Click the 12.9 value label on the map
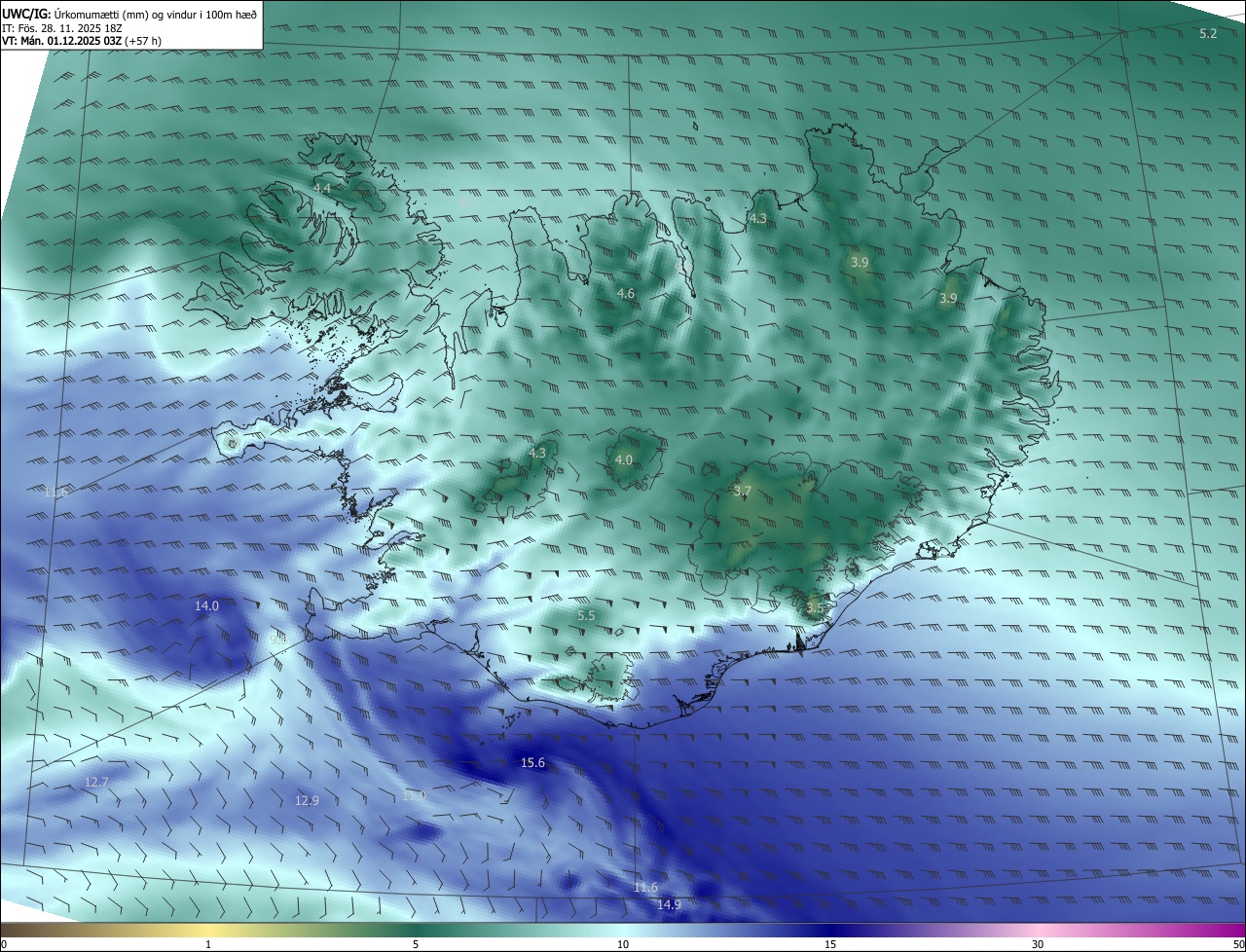The width and height of the screenshot is (1246, 952). coord(307,800)
